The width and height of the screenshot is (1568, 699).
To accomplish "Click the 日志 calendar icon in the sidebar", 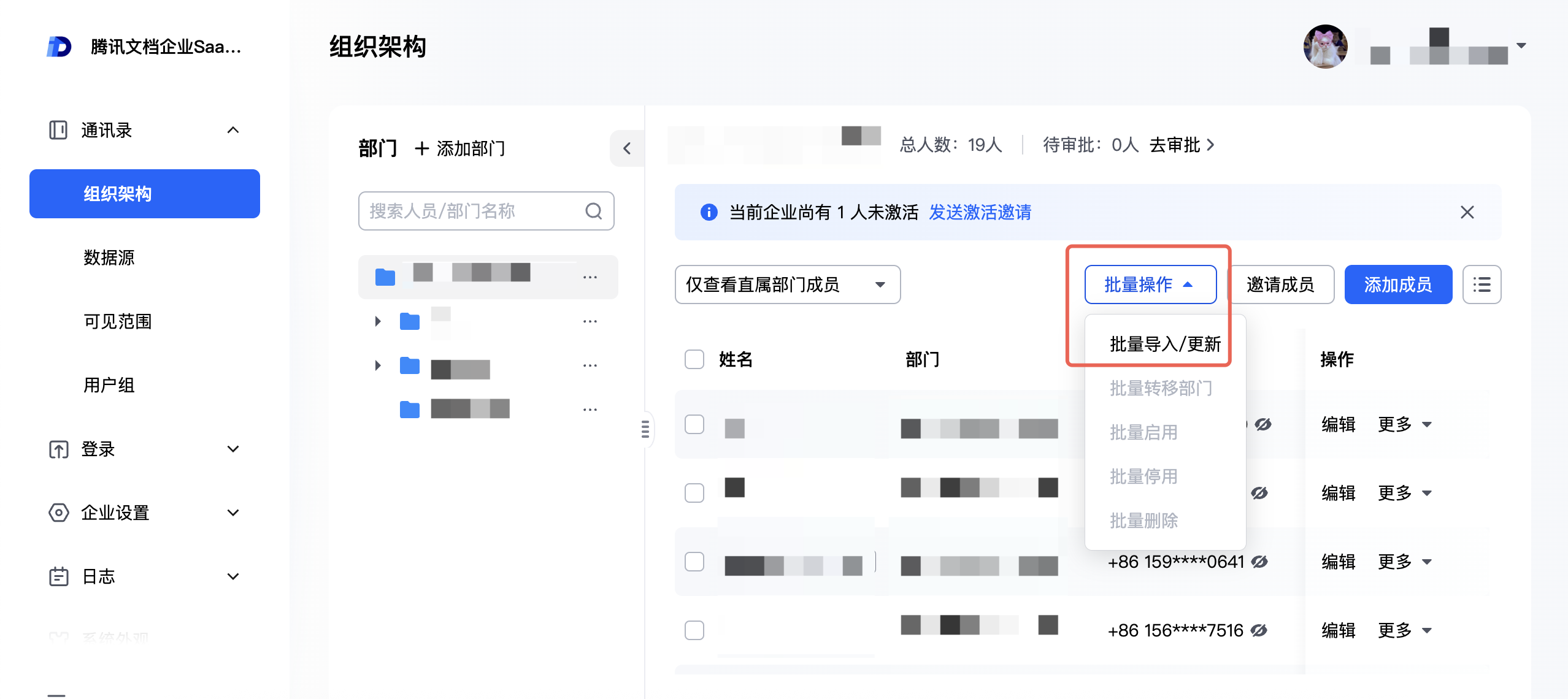I will tap(59, 576).
